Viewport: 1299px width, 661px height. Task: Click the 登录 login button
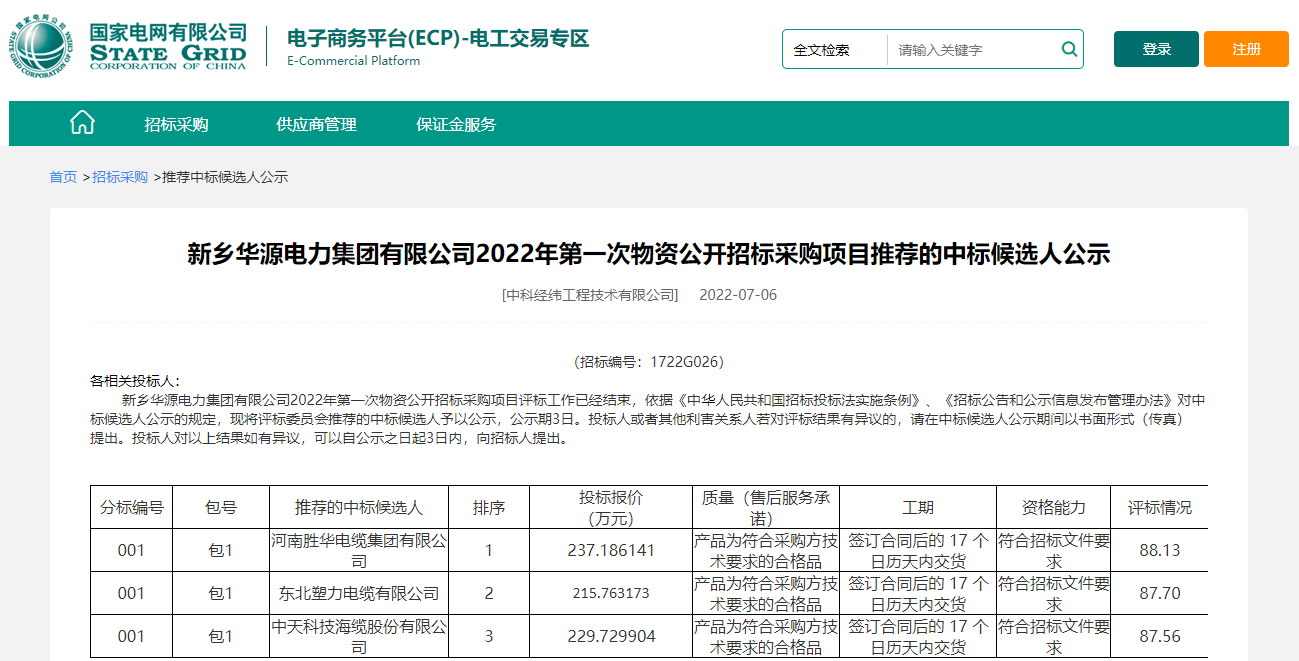click(1155, 47)
